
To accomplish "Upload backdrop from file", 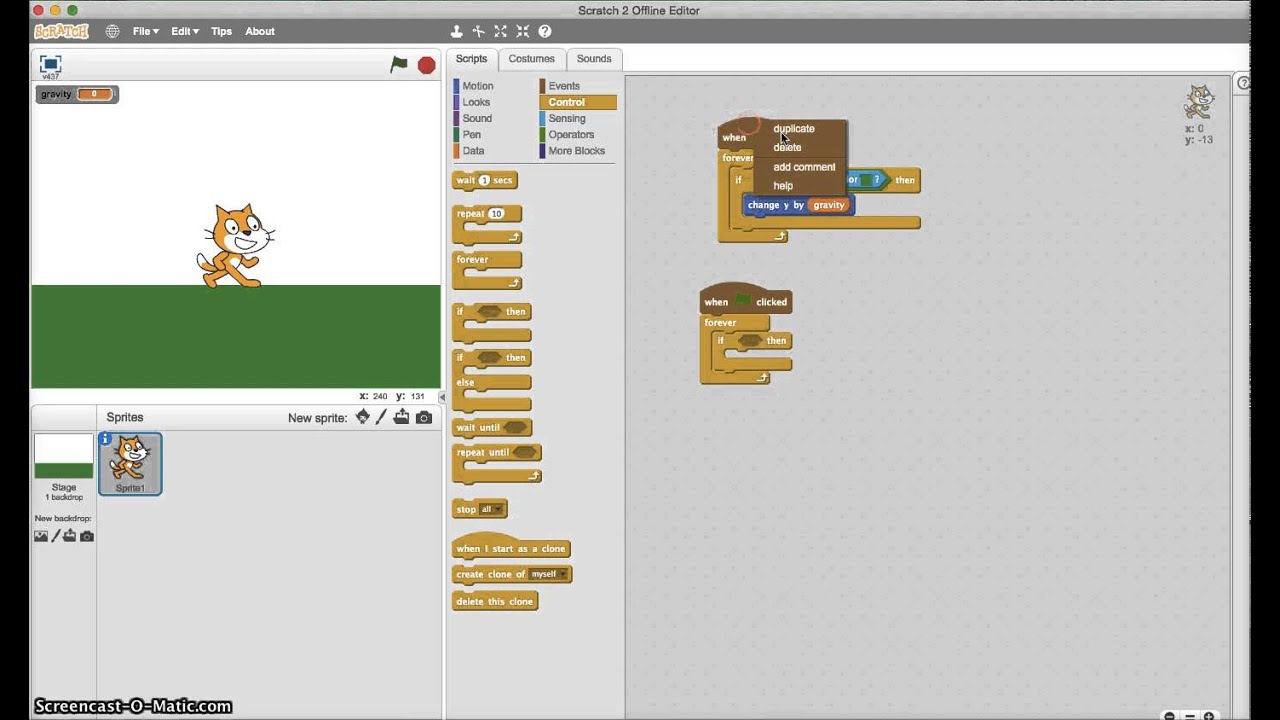I will 70,536.
